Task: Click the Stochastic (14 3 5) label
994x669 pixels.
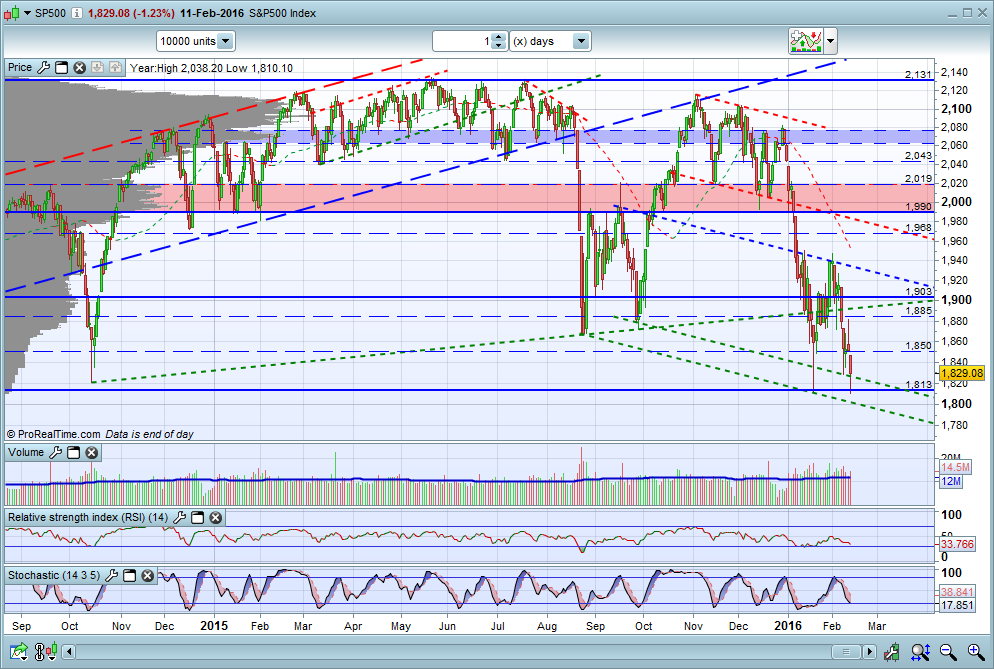Action: click(x=54, y=575)
